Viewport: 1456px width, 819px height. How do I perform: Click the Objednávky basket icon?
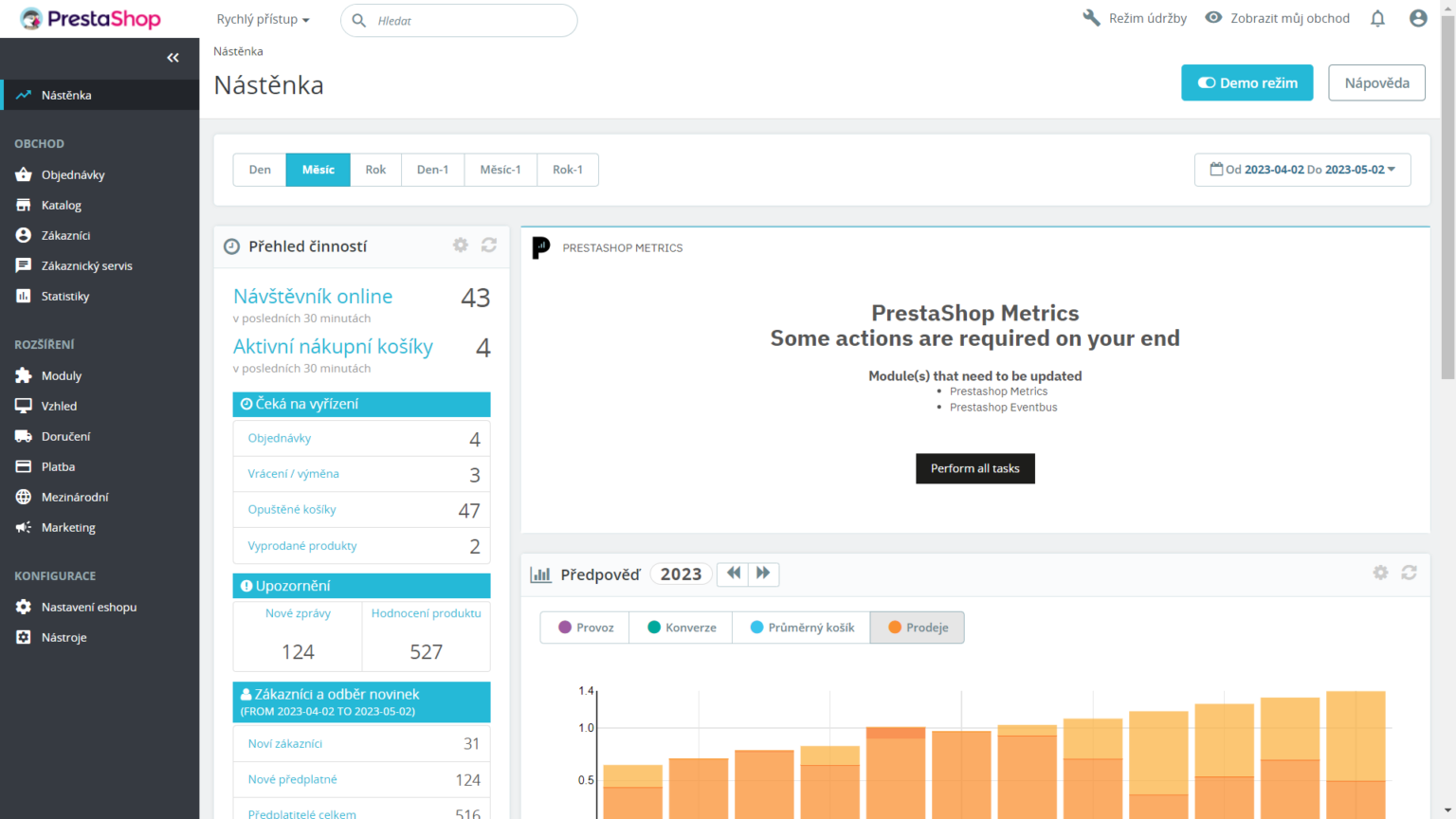pos(24,174)
